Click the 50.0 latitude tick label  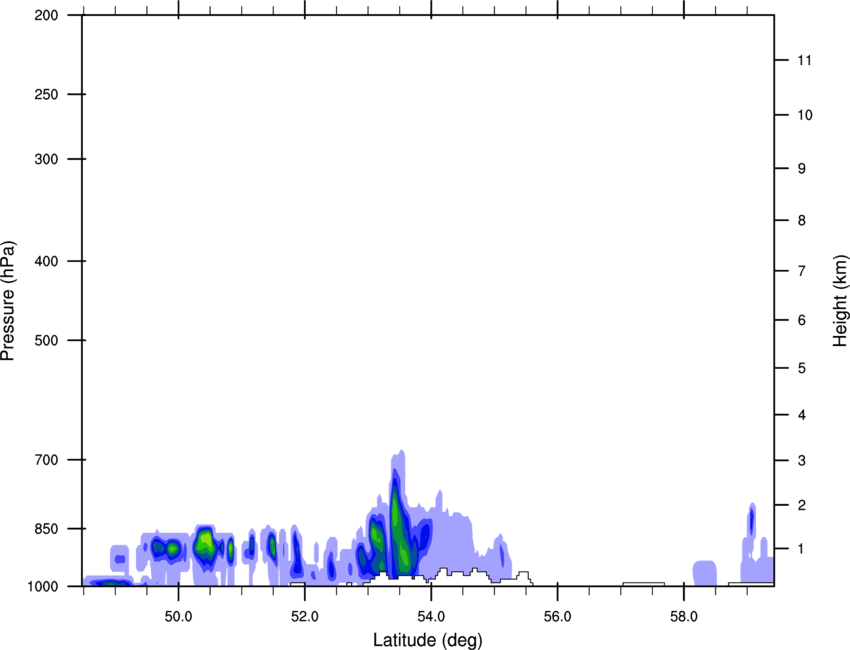click(x=178, y=617)
